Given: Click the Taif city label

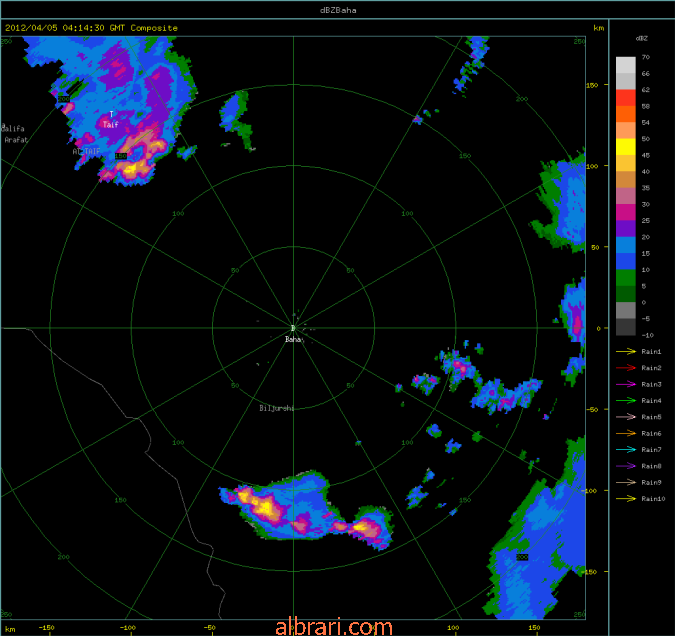Looking at the screenshot, I should coord(110,124).
